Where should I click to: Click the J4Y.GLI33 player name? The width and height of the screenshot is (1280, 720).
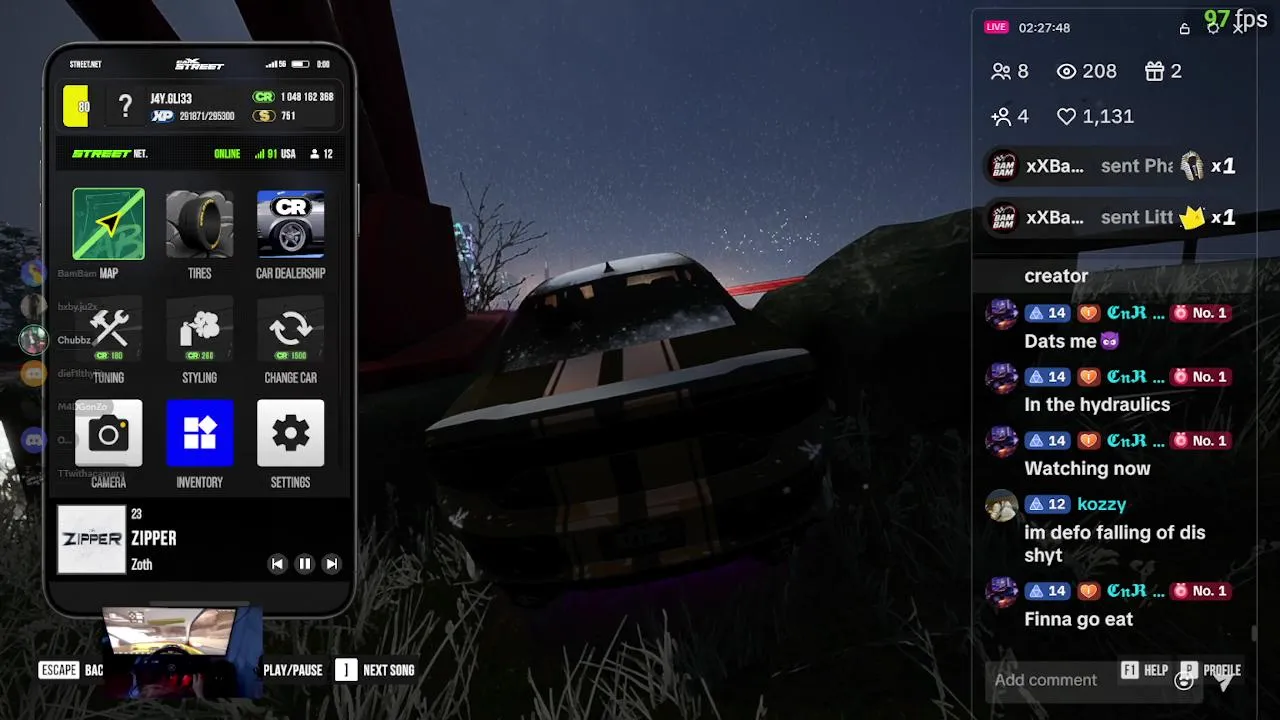[171, 98]
